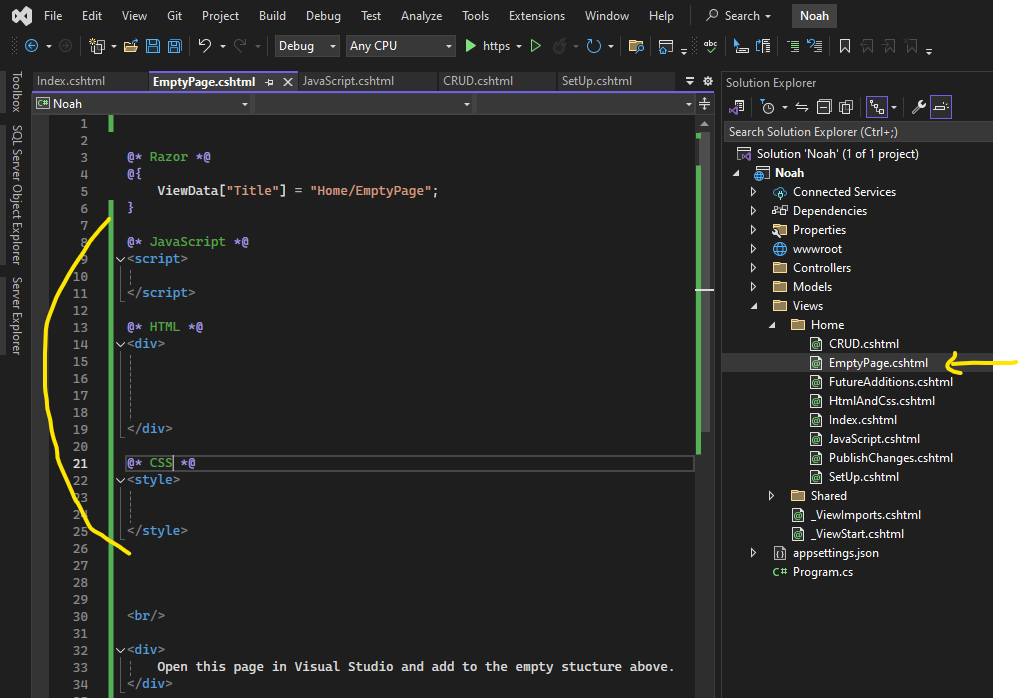
Task: Open the editor tab list overflow dropdown
Action: click(x=690, y=81)
